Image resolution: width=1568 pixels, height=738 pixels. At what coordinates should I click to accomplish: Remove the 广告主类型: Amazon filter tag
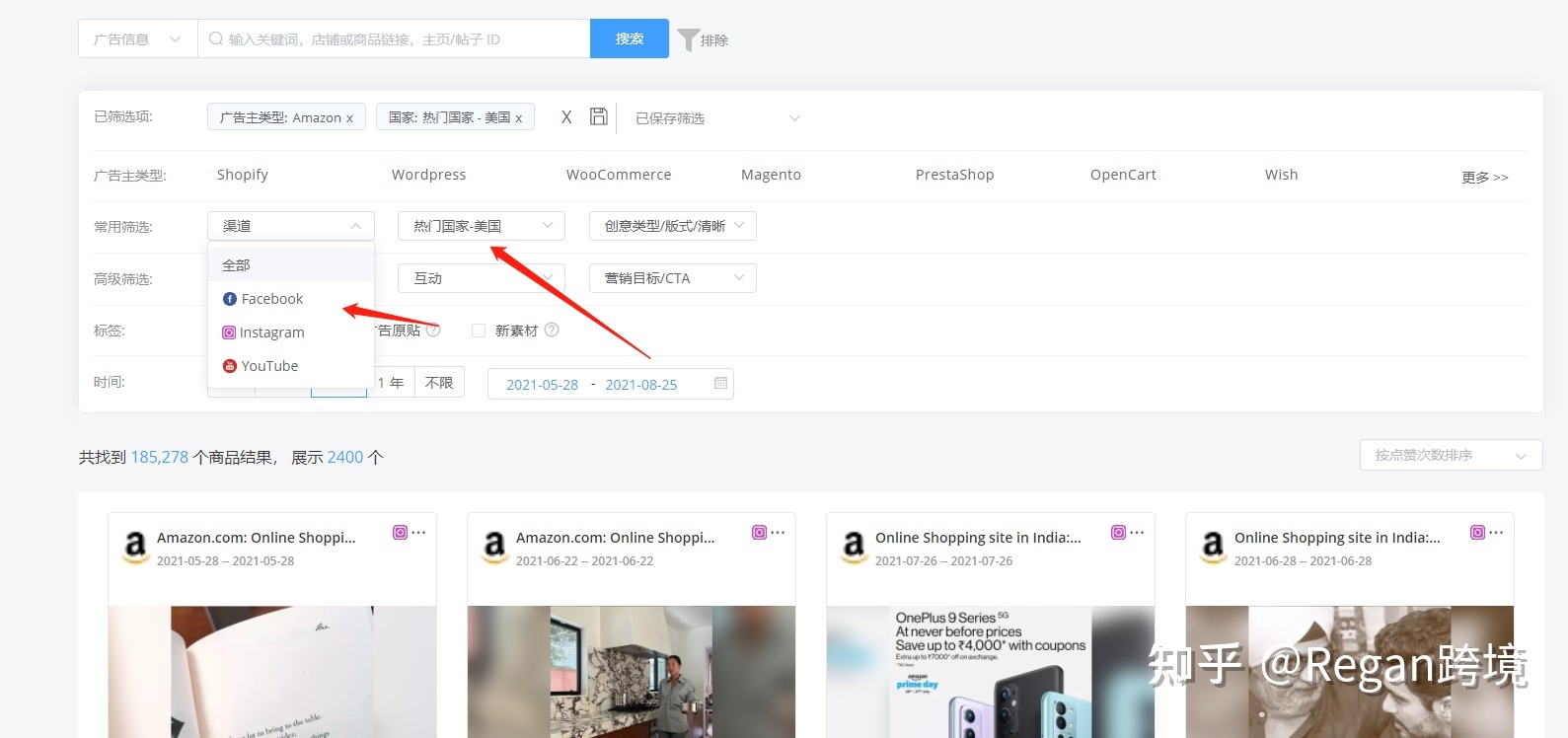(x=349, y=118)
